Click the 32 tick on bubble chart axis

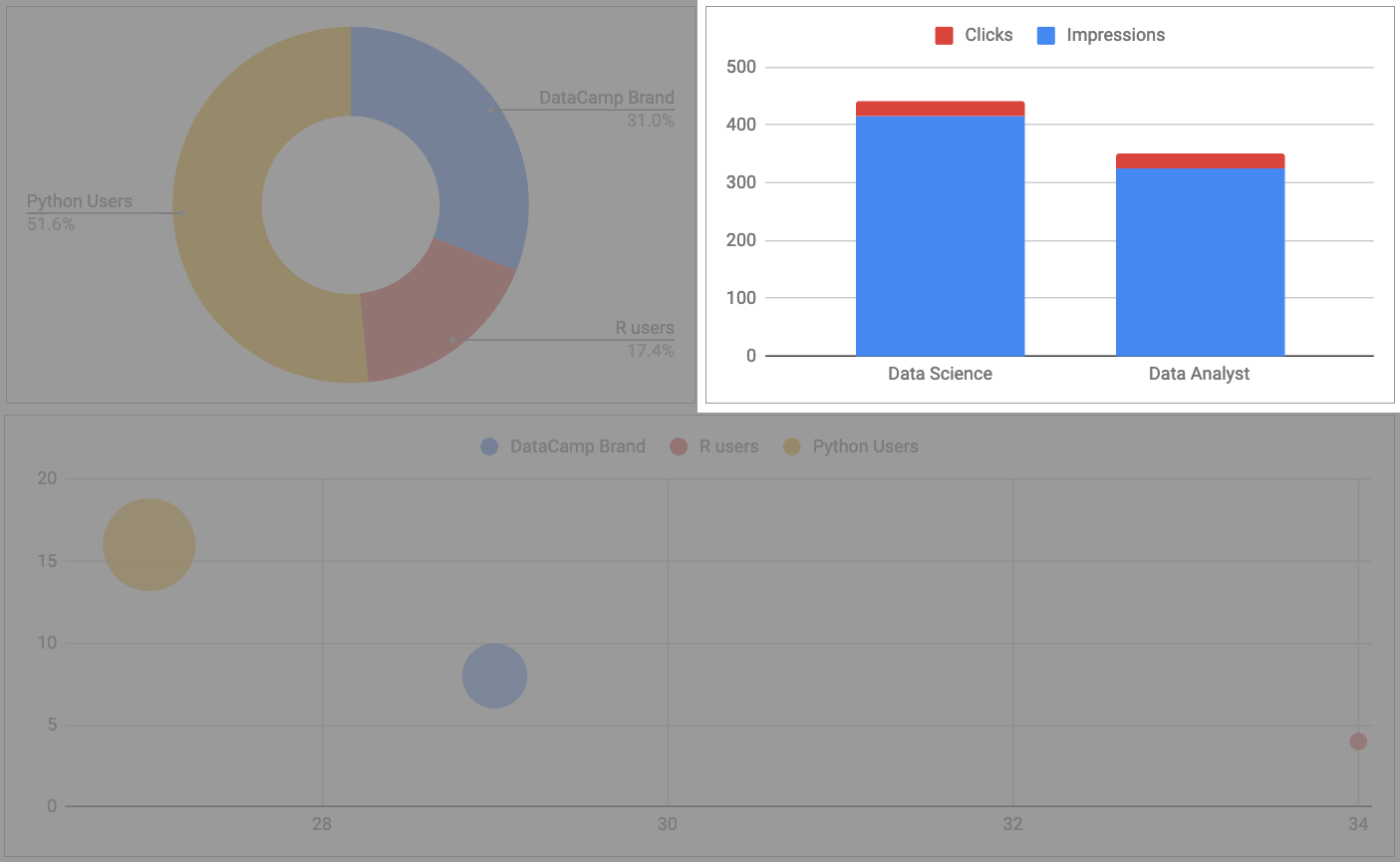pyautogui.click(x=1012, y=824)
